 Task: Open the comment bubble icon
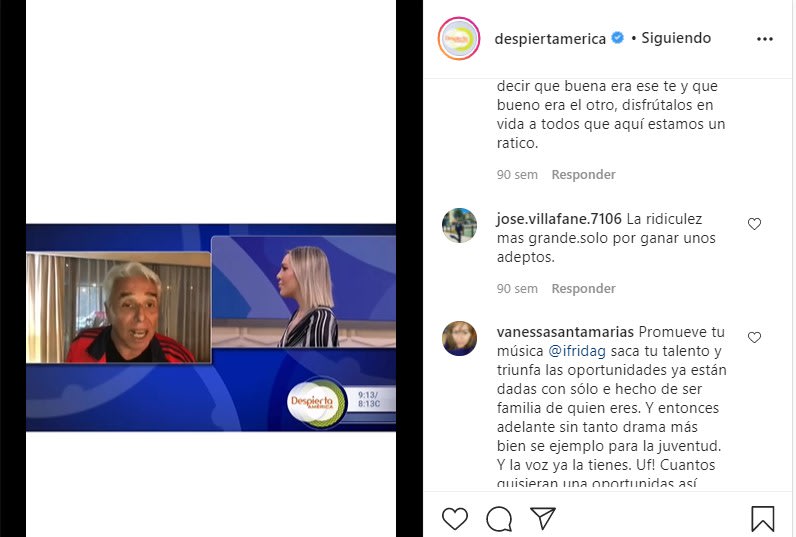coord(499,519)
